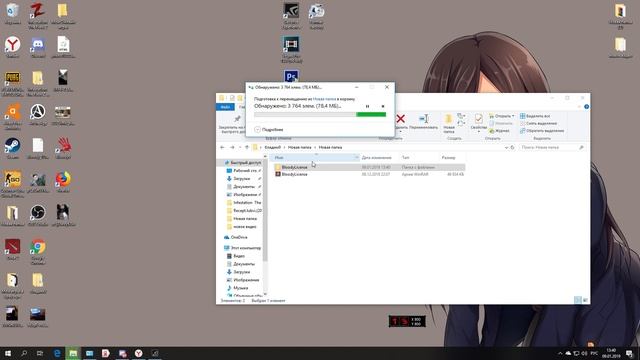The image size is (640, 360).
Task: Show hidden tray icons chevron
Action: [560, 353]
